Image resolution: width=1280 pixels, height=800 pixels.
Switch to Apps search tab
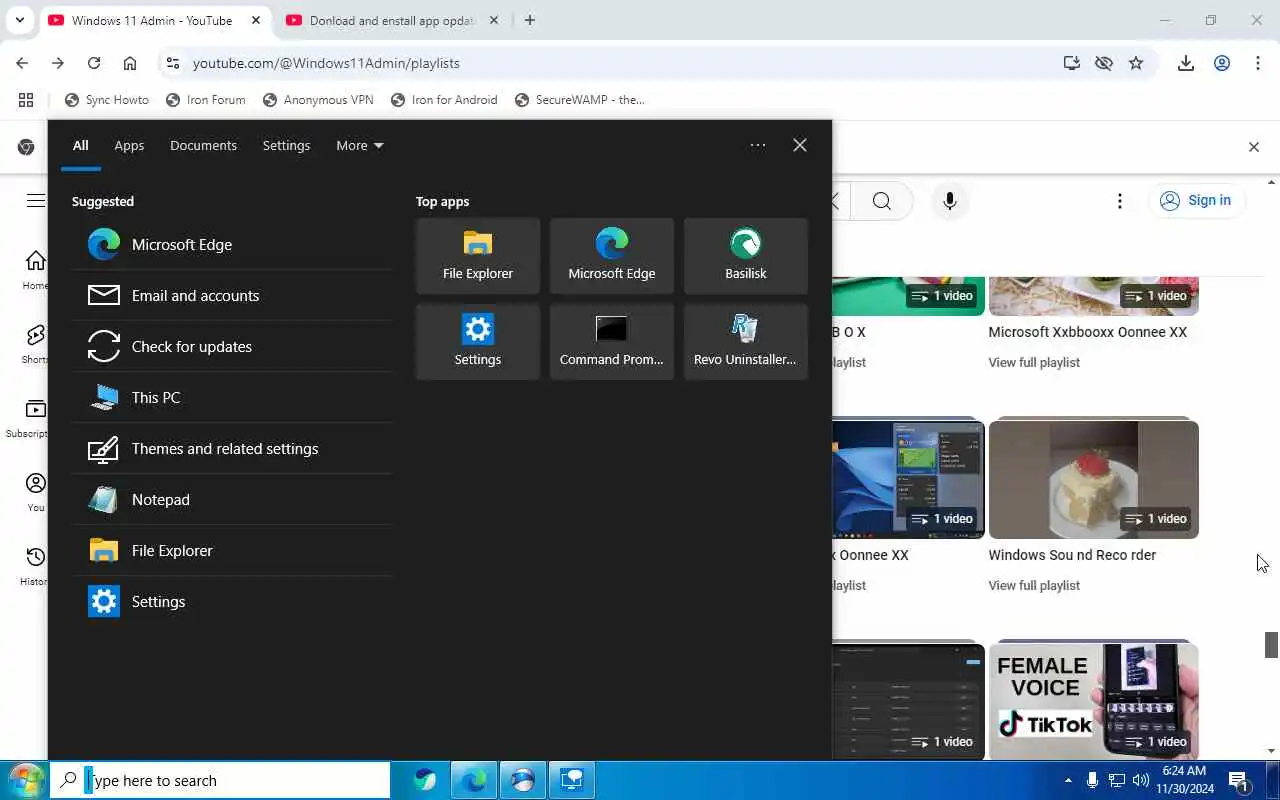tap(129, 145)
